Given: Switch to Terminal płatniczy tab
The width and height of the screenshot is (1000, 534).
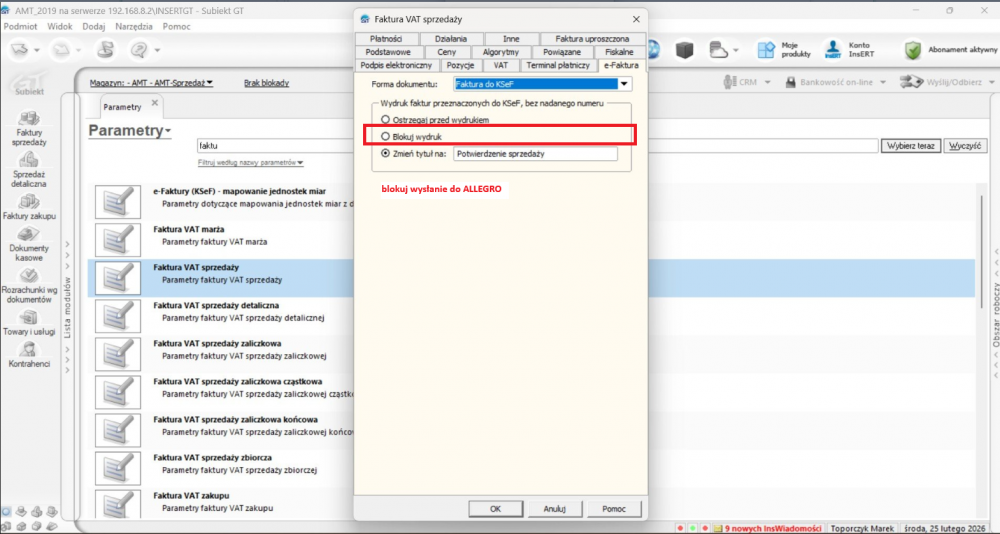Looking at the screenshot, I should pyautogui.click(x=559, y=65).
